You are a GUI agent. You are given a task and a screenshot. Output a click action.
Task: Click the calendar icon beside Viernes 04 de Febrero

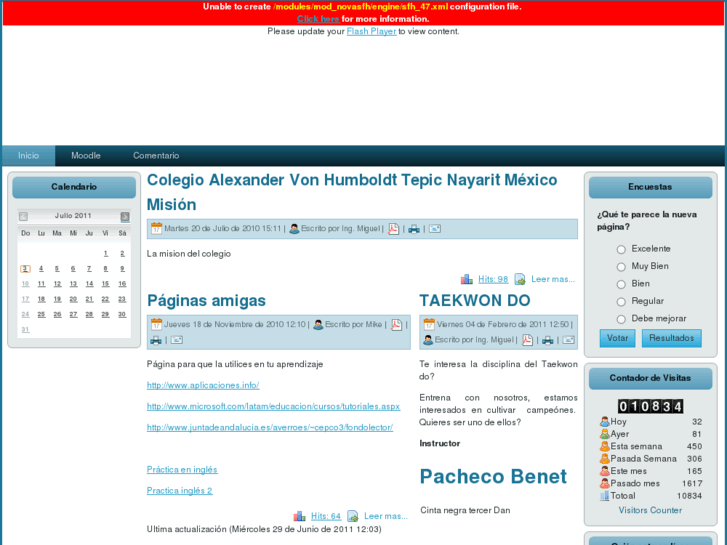(429, 324)
